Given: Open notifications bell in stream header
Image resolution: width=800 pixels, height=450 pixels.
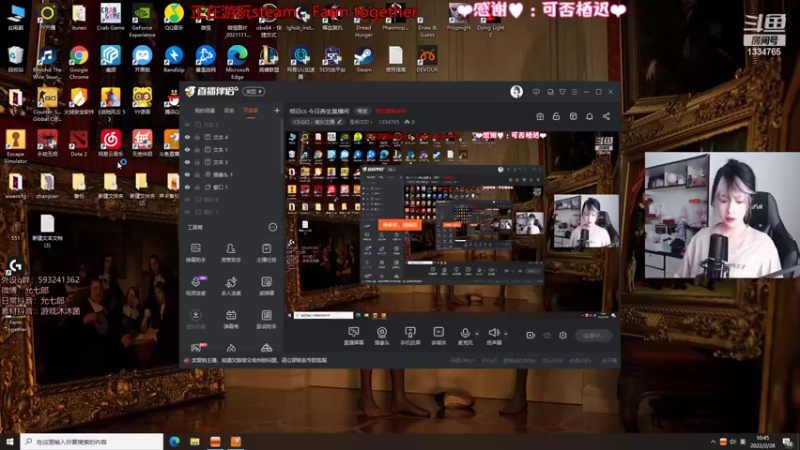Looking at the screenshot, I should tap(589, 116).
